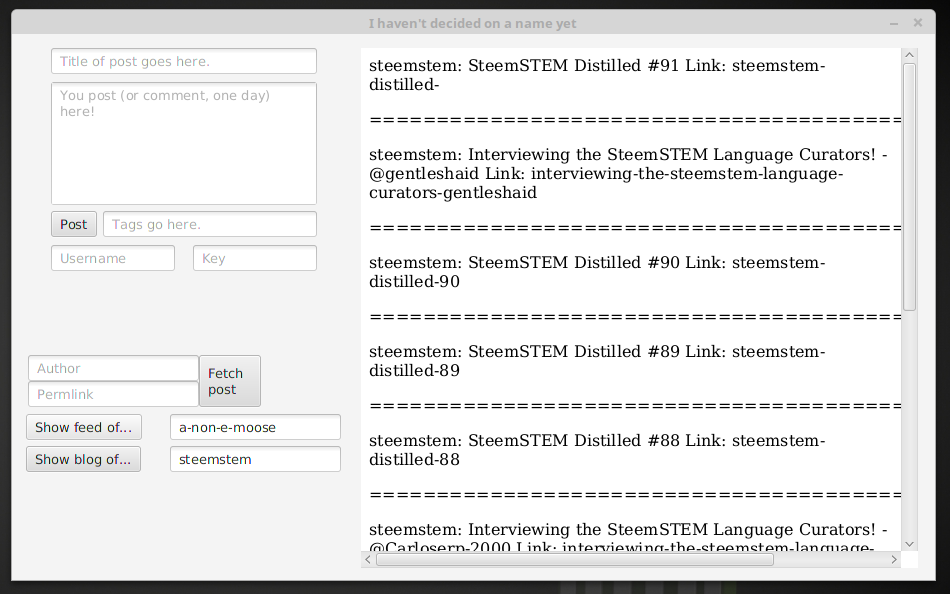Screen dimensions: 950x594
Task: Click the horizontal scrollbar right arrow
Action: point(894,559)
